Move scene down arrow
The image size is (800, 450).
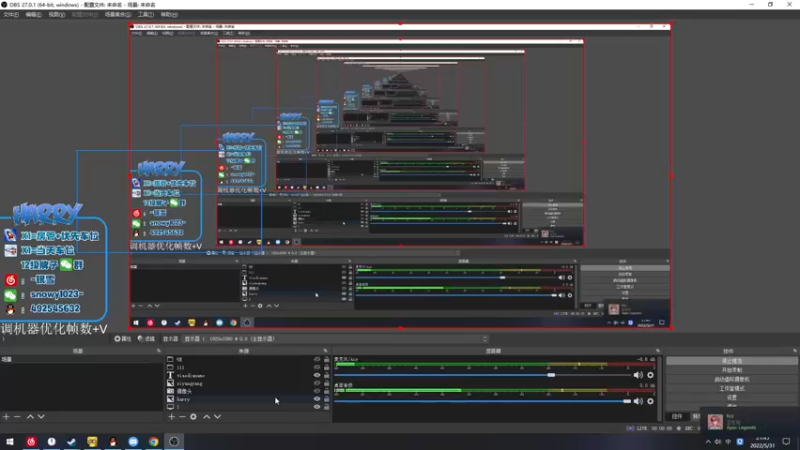point(41,417)
